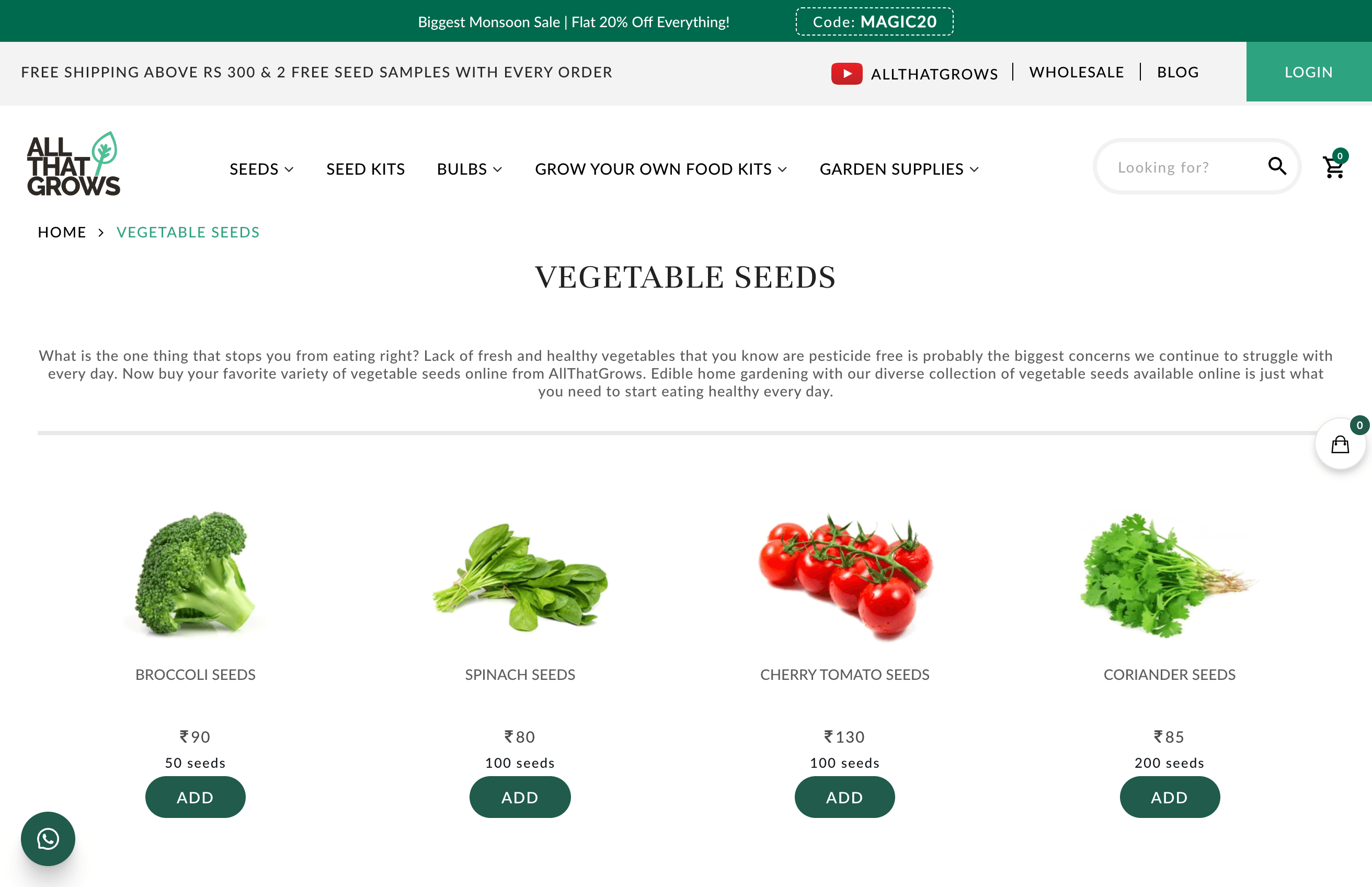Viewport: 1372px width, 887px height.
Task: Open the Seed Kits menu item
Action: [365, 169]
